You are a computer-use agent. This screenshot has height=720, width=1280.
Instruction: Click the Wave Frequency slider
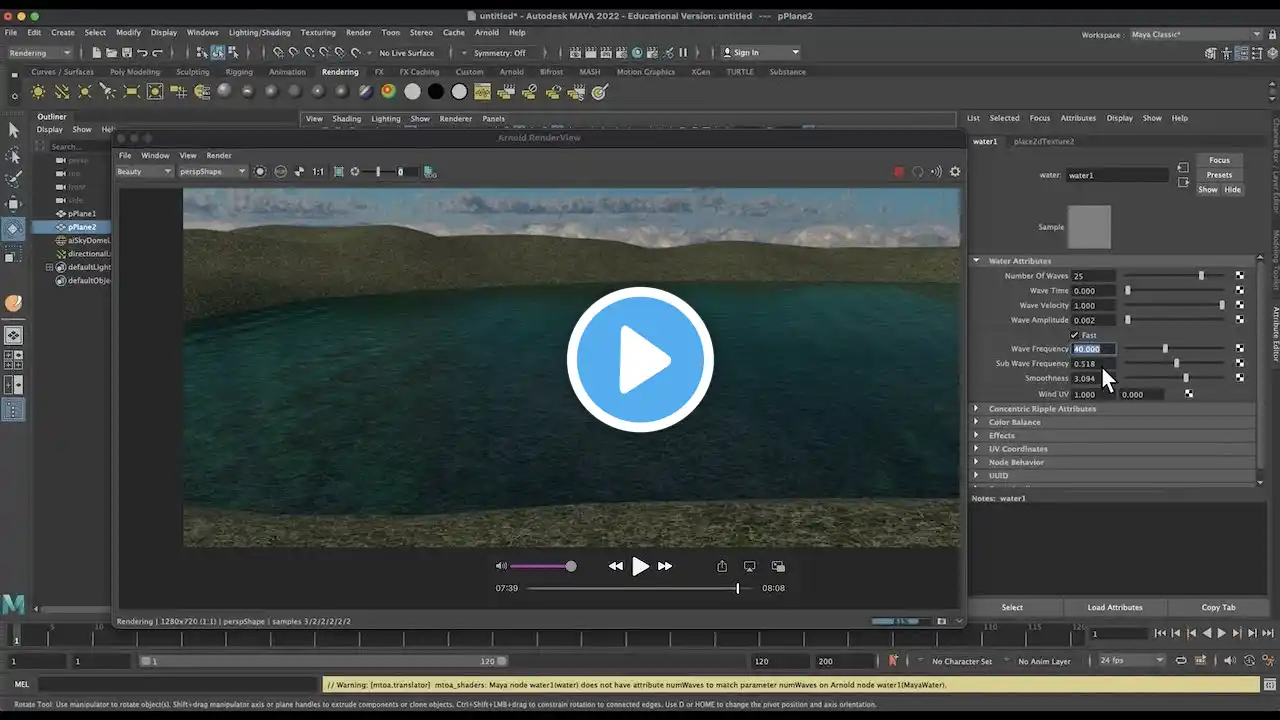1174,349
